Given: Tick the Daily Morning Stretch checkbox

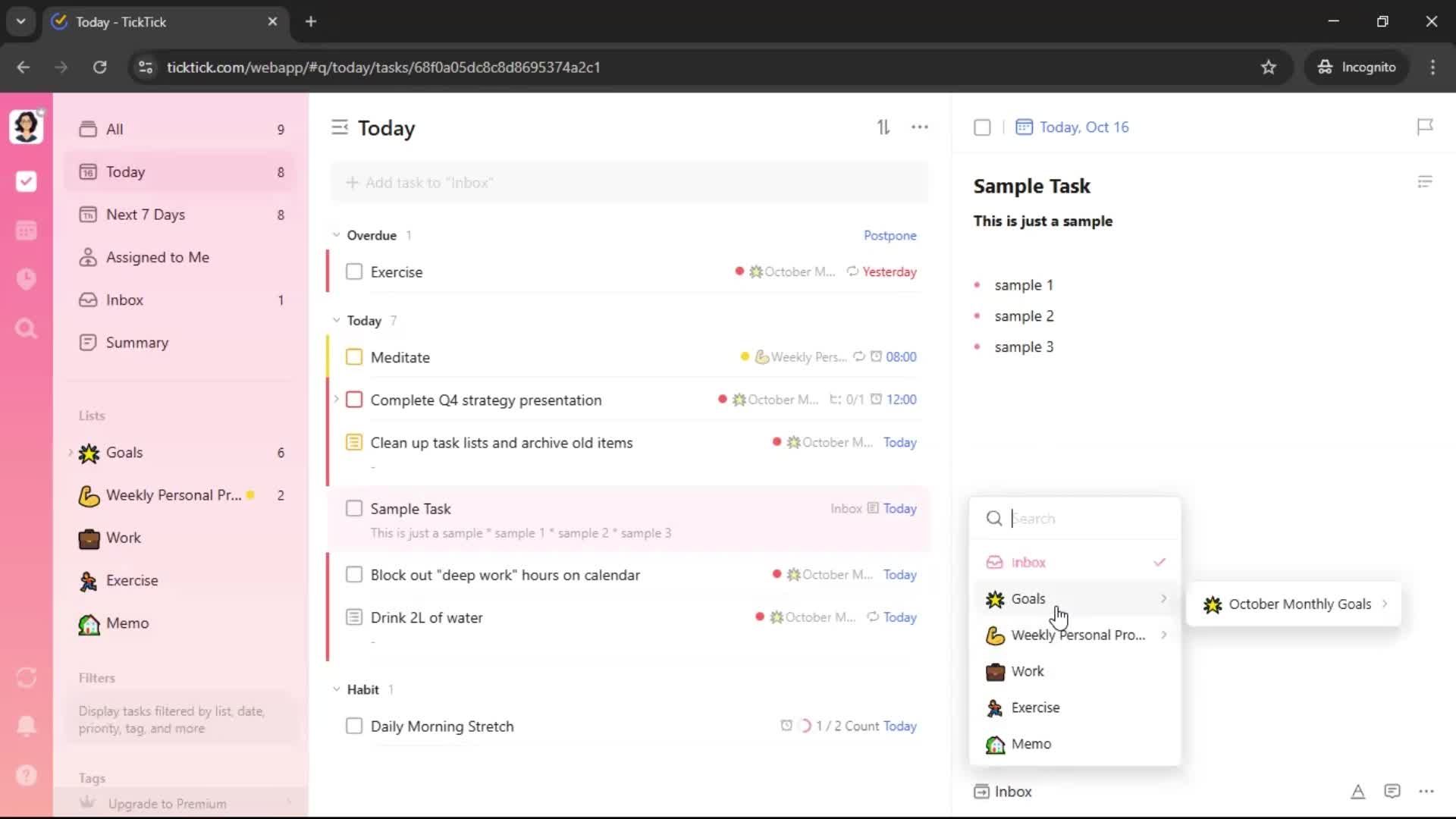Looking at the screenshot, I should pos(354,726).
